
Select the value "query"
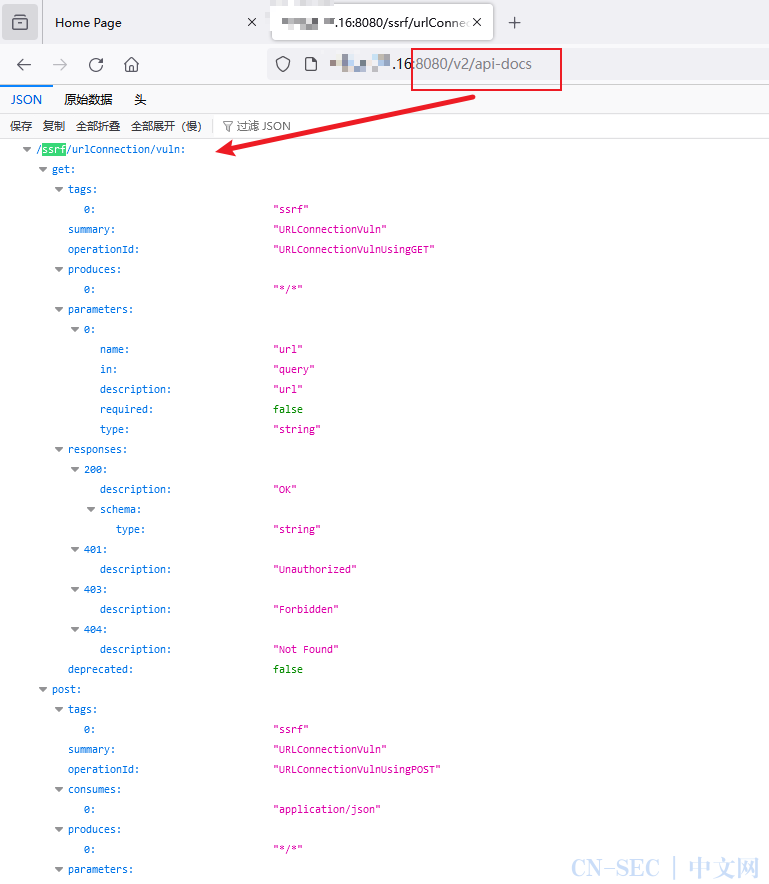tap(294, 369)
